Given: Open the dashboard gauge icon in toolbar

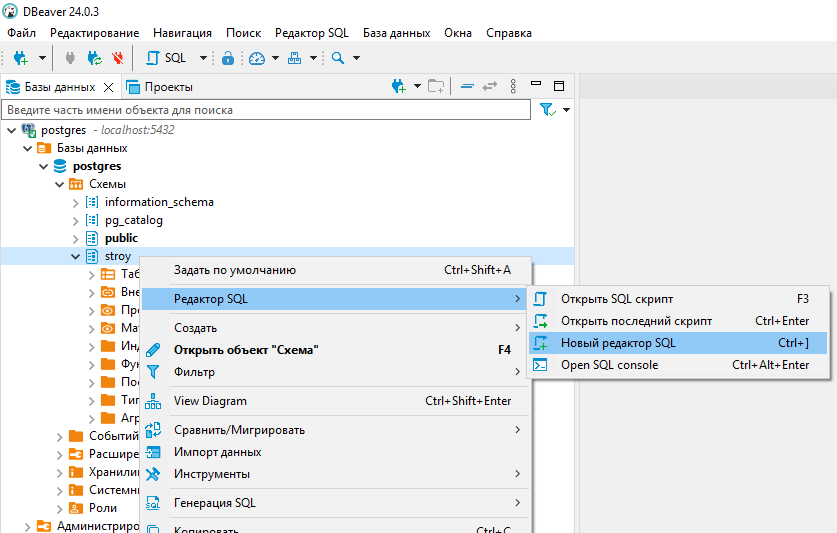Looking at the screenshot, I should point(257,58).
